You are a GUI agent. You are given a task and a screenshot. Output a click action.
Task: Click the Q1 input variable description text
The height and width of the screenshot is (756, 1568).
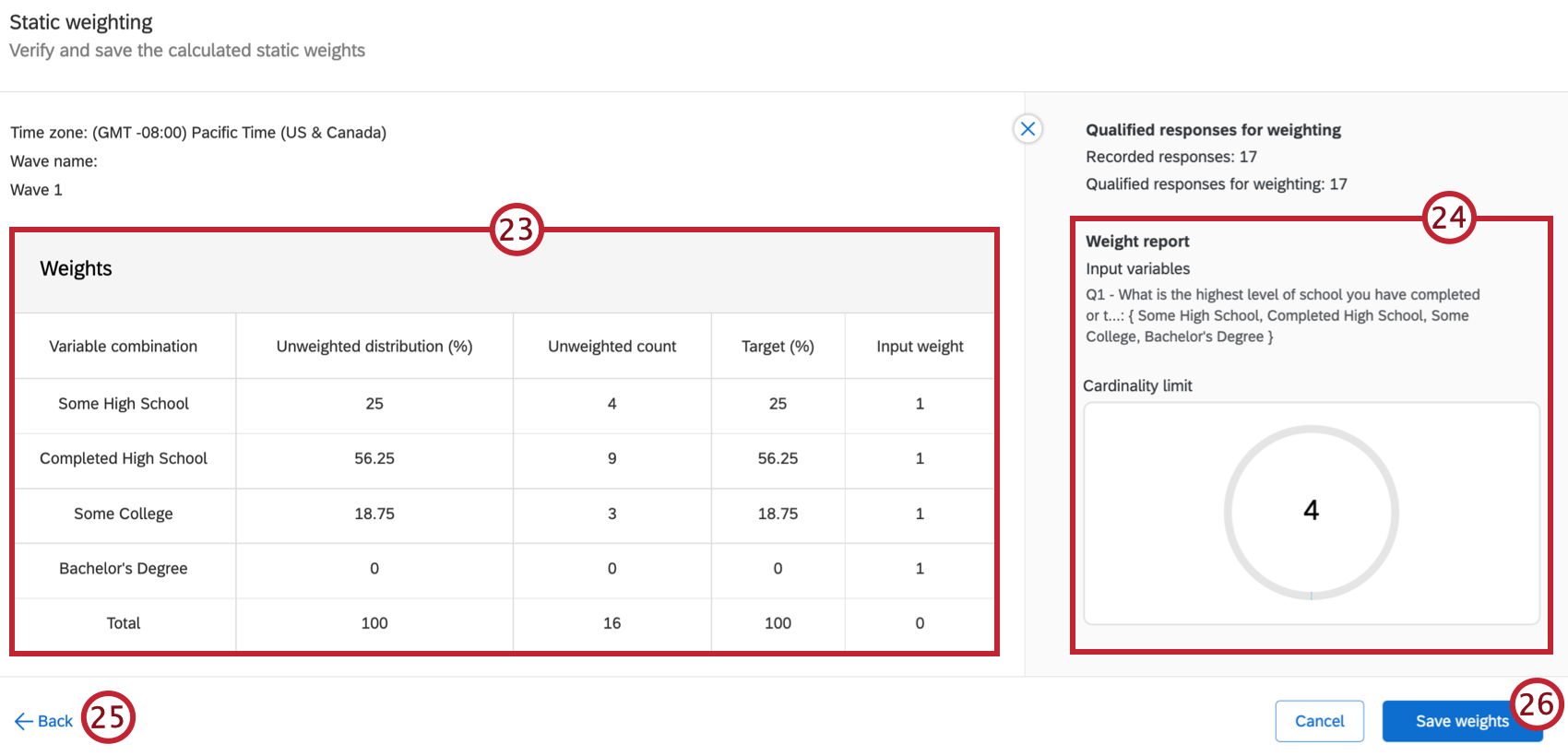tap(1282, 315)
